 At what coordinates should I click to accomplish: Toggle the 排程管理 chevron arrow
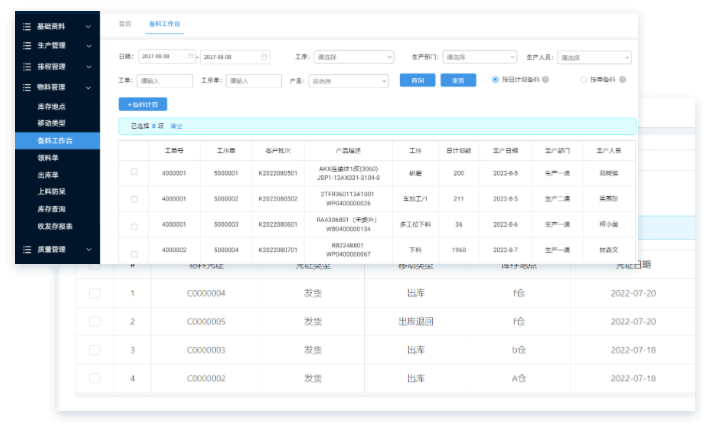point(89,67)
